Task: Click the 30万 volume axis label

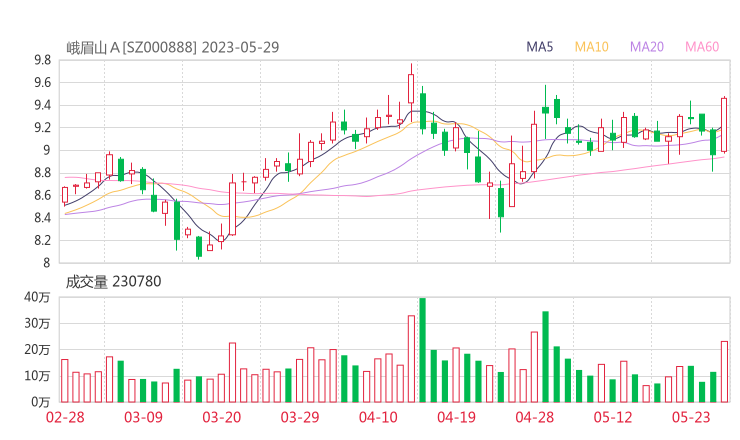Action: tap(37, 323)
